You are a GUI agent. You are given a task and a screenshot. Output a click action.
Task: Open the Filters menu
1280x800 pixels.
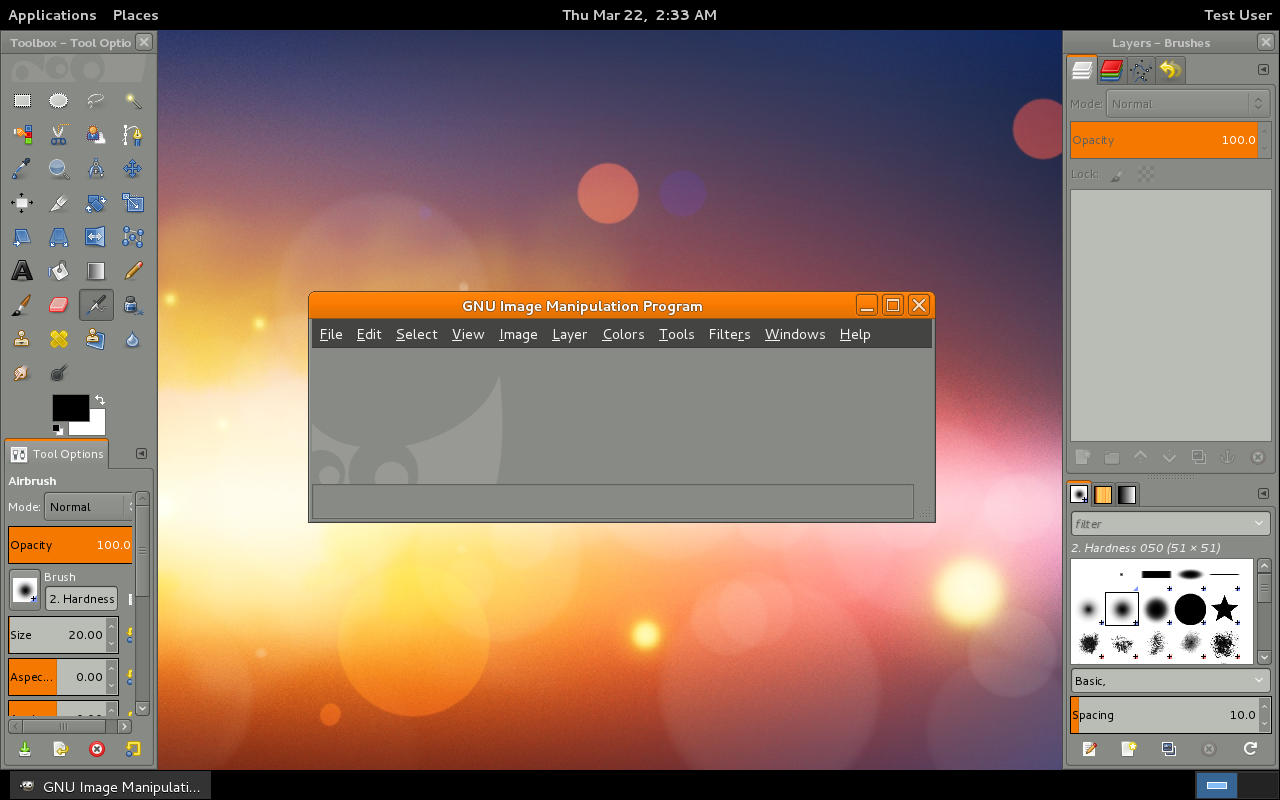[729, 334]
